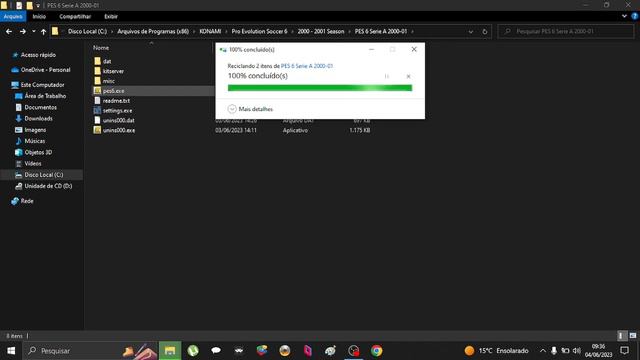Open File Explorer from the taskbar
640x360 pixels.
[170, 351]
